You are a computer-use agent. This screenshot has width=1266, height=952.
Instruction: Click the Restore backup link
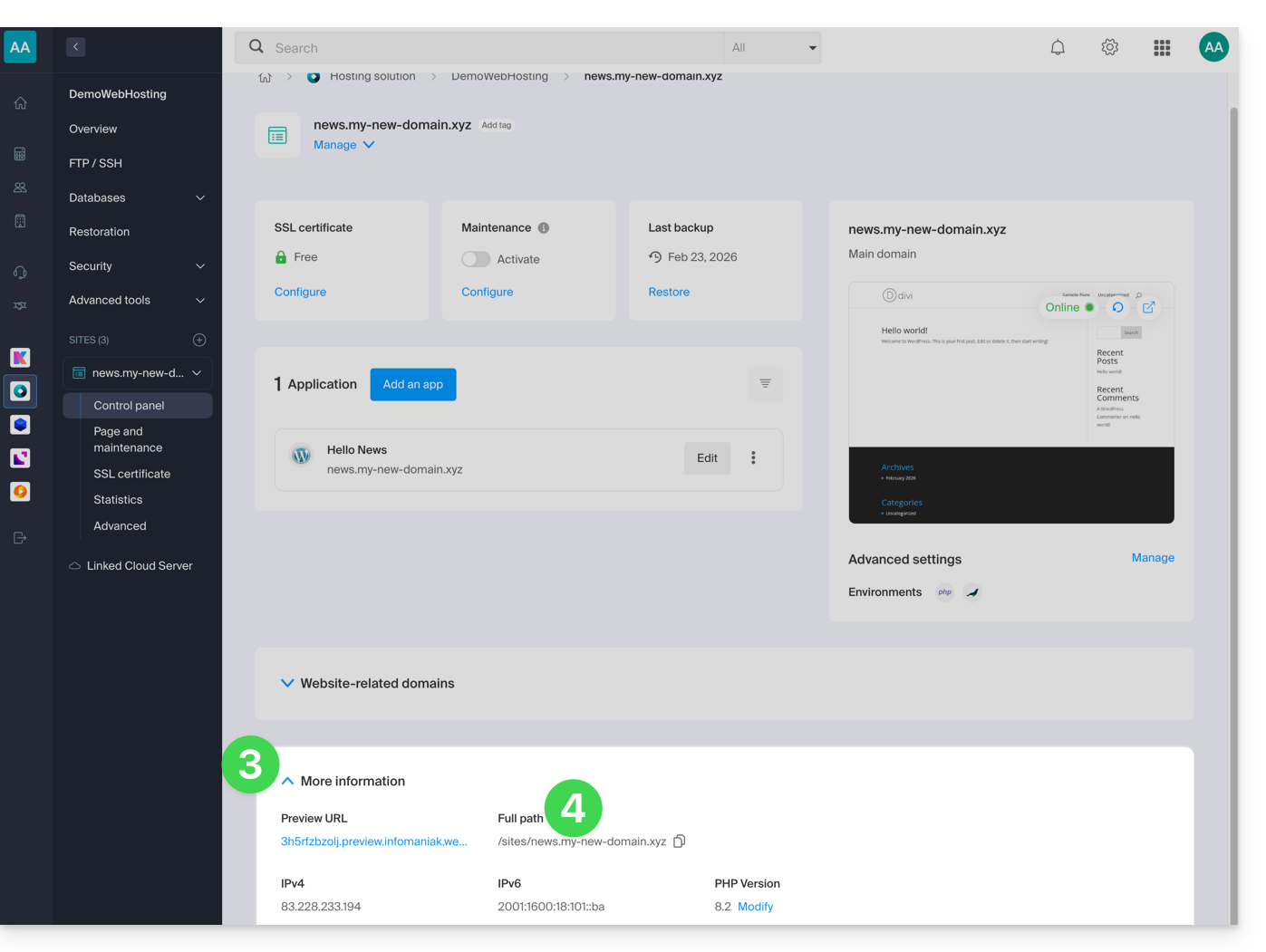click(x=669, y=292)
